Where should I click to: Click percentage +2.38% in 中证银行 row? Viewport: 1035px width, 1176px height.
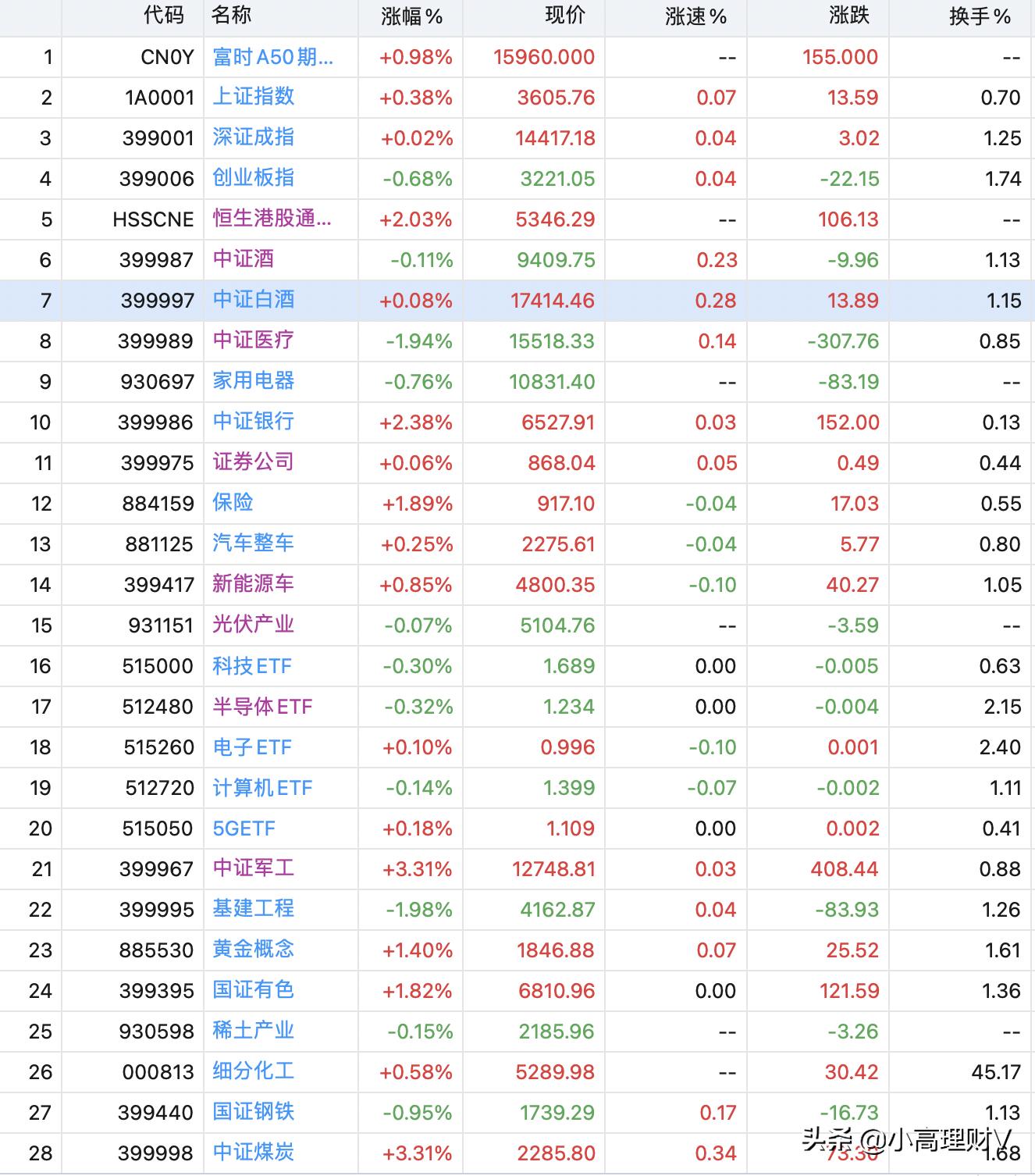point(416,422)
